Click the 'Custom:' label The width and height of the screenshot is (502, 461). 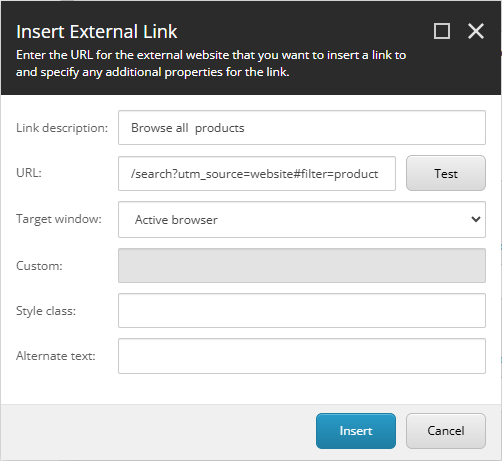click(x=39, y=266)
